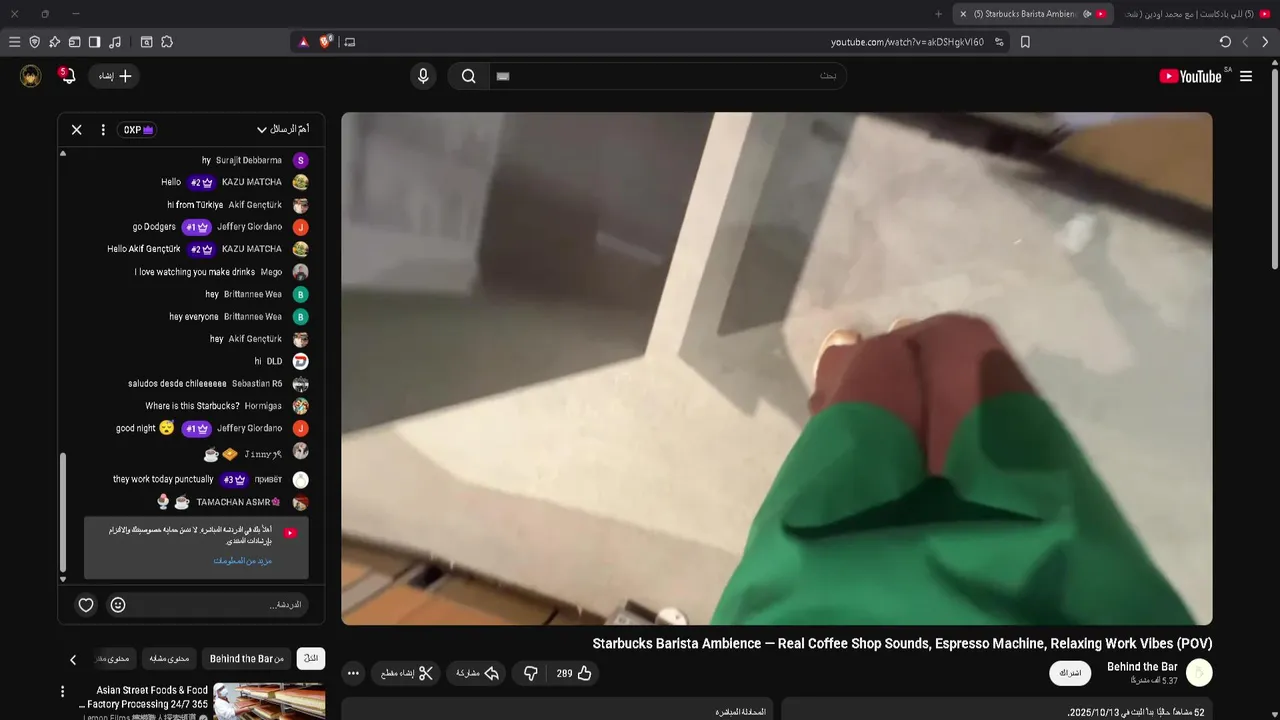This screenshot has width=1280, height=720.
Task: Share the video
Action: (477, 674)
